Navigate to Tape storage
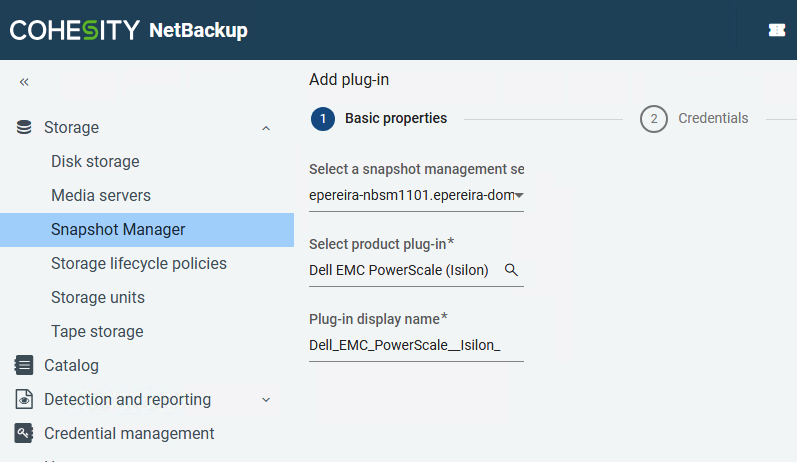This screenshot has width=797, height=462. point(97,331)
